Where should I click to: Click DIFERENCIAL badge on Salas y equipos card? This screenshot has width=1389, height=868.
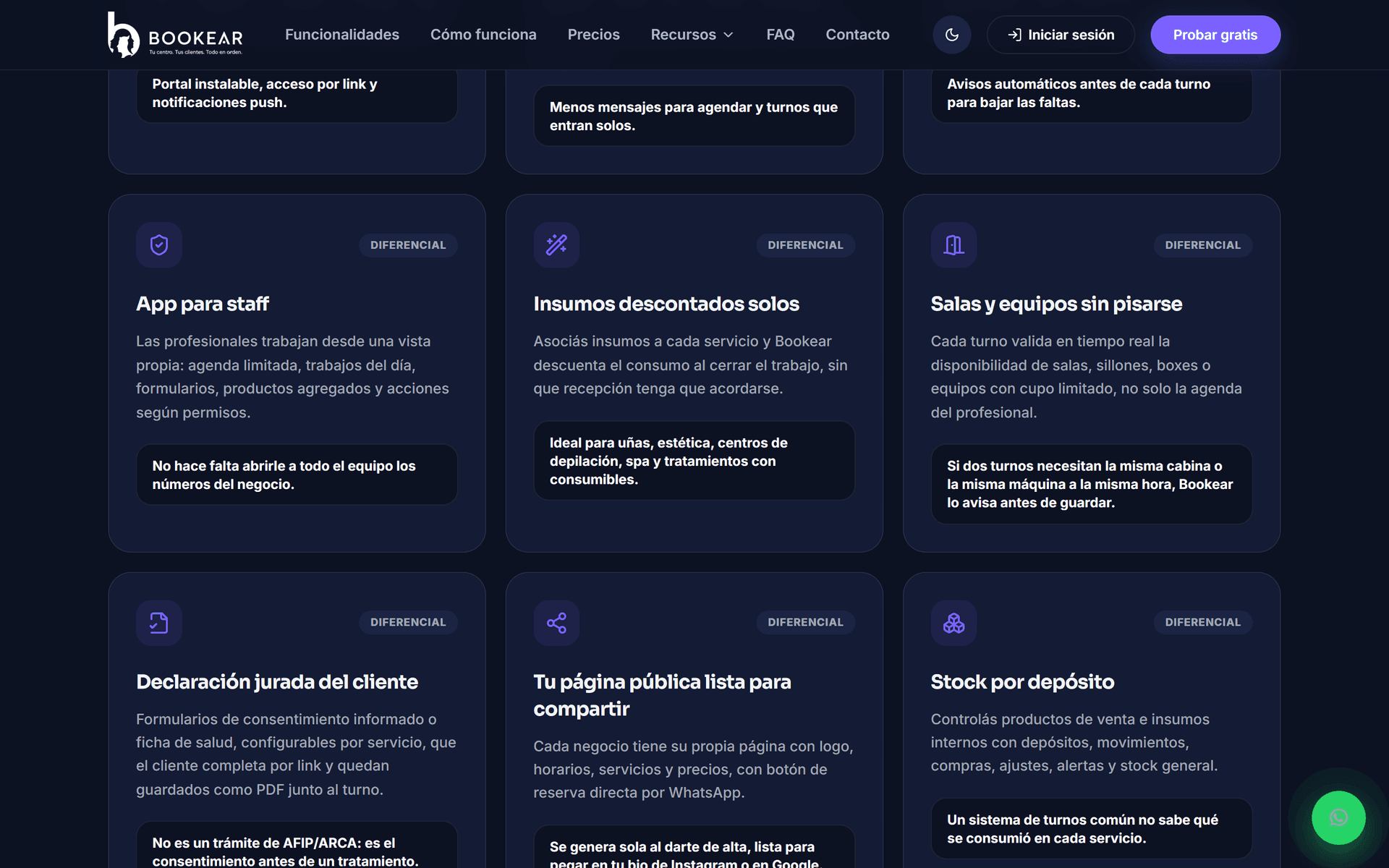pos(1202,245)
